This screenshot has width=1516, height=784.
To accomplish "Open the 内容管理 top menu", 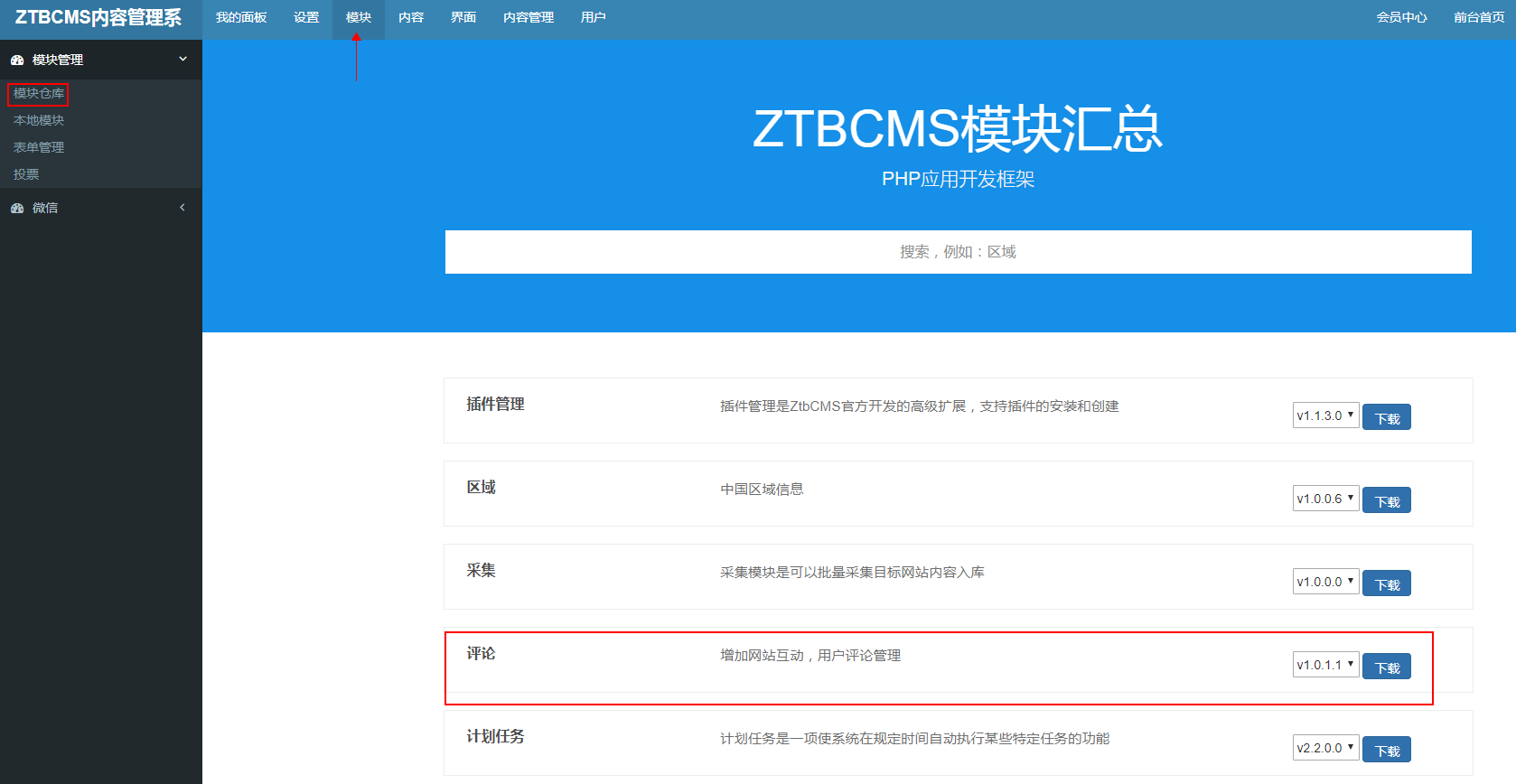I will tap(529, 17).
